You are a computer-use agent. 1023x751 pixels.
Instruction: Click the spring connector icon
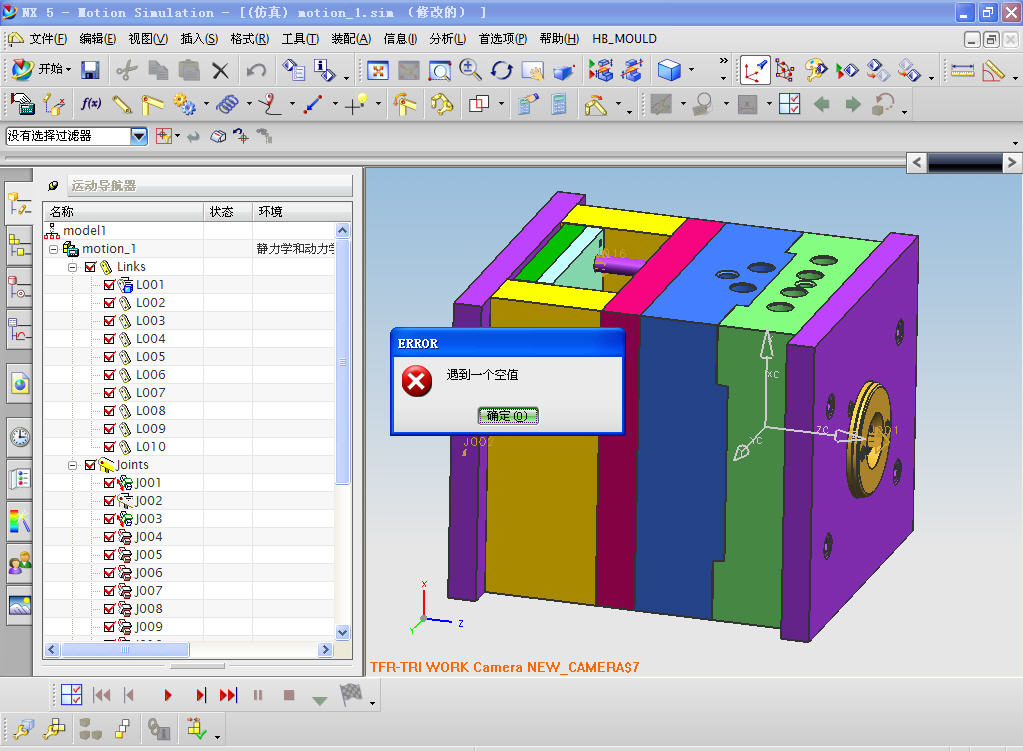click(x=228, y=104)
